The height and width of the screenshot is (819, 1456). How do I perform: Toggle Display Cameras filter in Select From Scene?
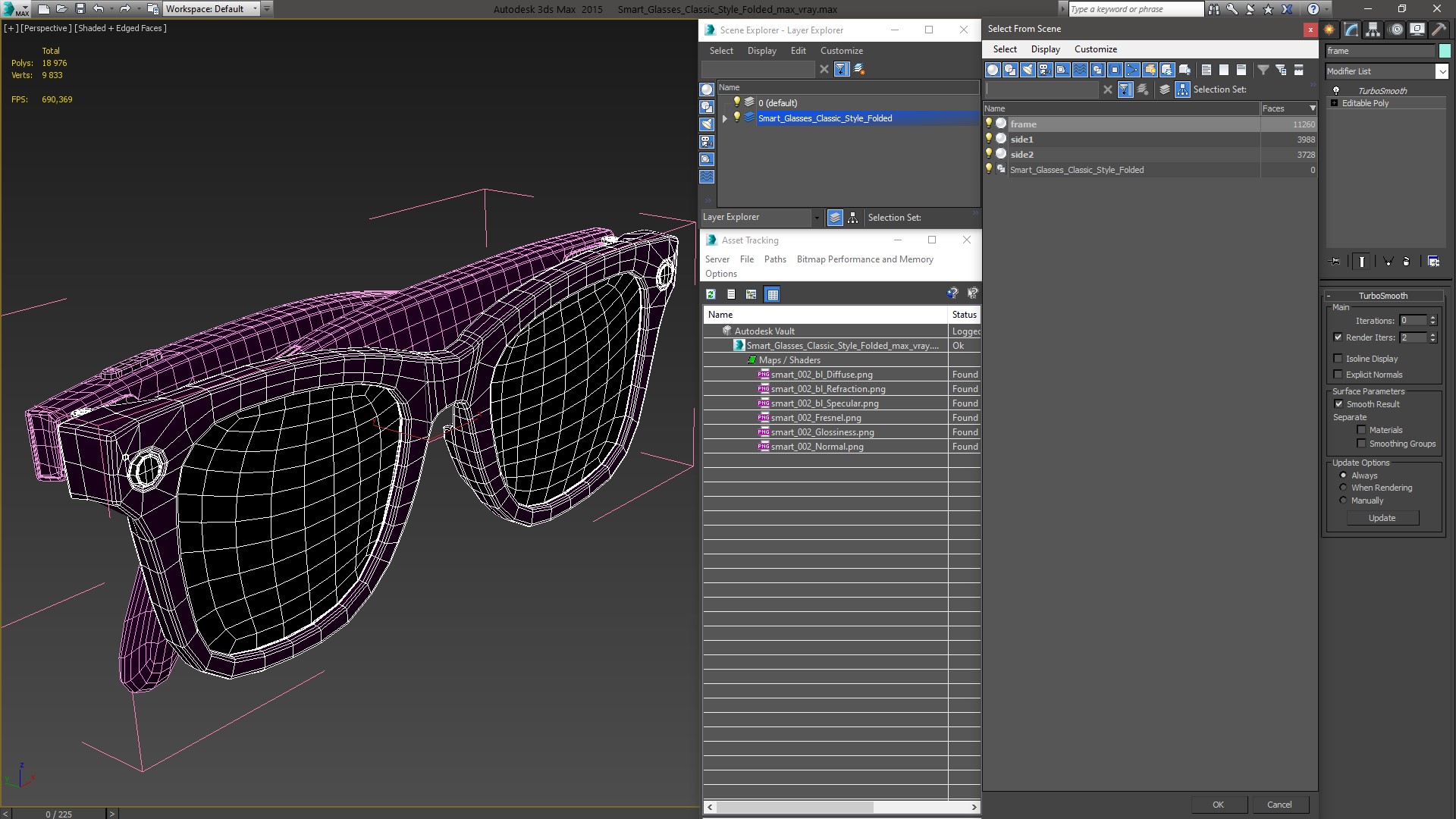[1045, 70]
